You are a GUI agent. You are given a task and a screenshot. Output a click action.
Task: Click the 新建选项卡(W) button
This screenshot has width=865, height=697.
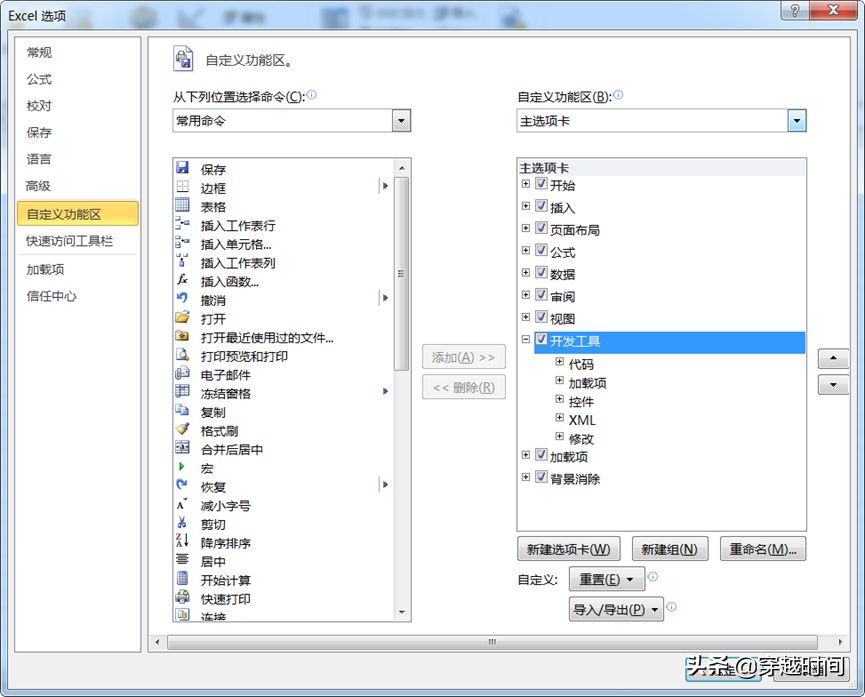point(568,549)
